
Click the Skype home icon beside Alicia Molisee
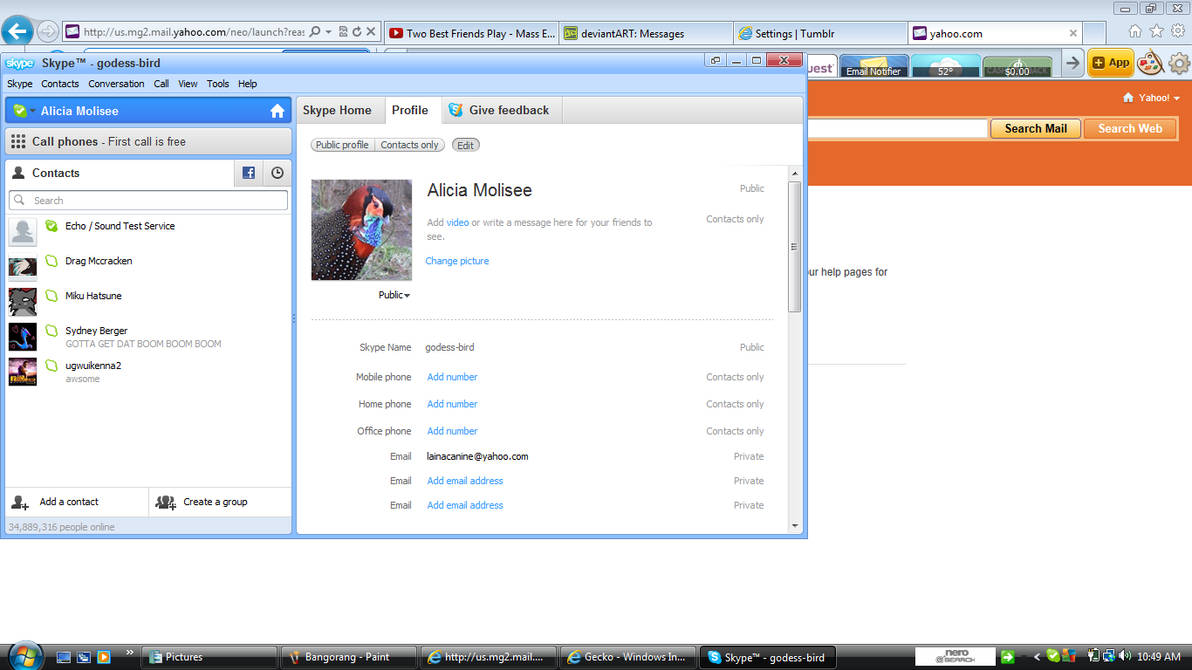[277, 111]
